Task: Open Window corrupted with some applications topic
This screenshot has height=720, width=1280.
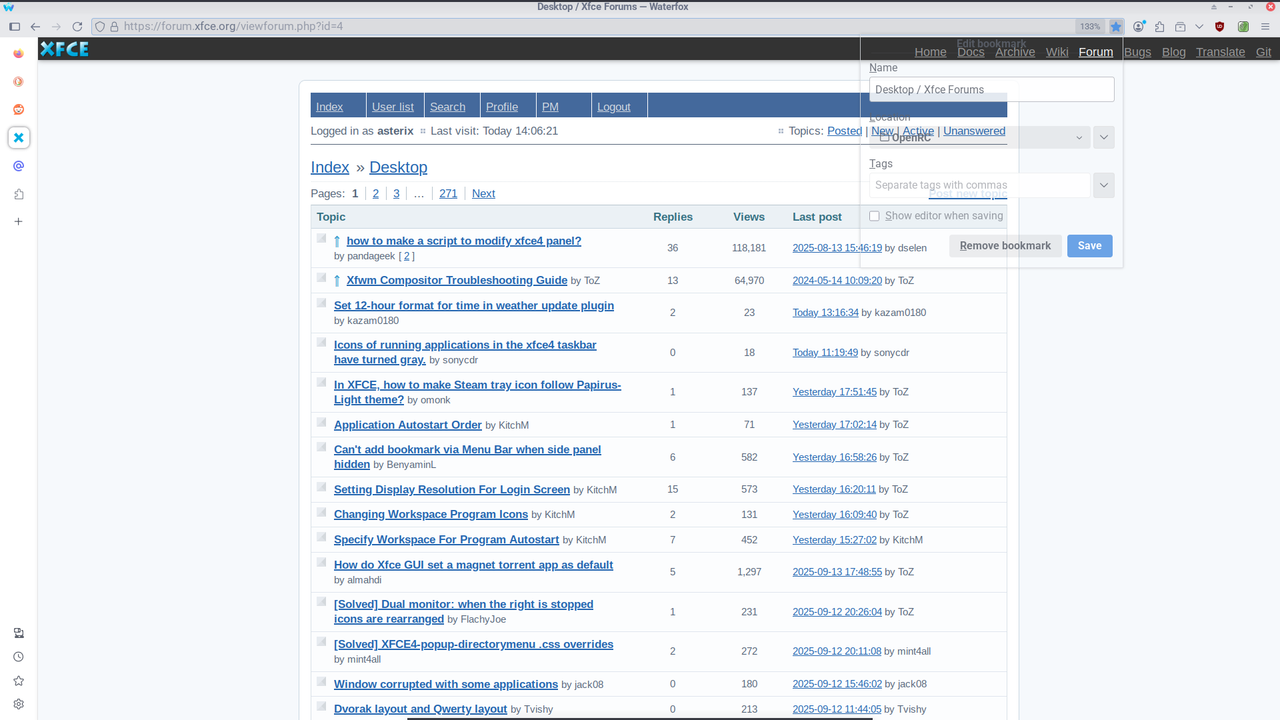Action: coord(446,685)
